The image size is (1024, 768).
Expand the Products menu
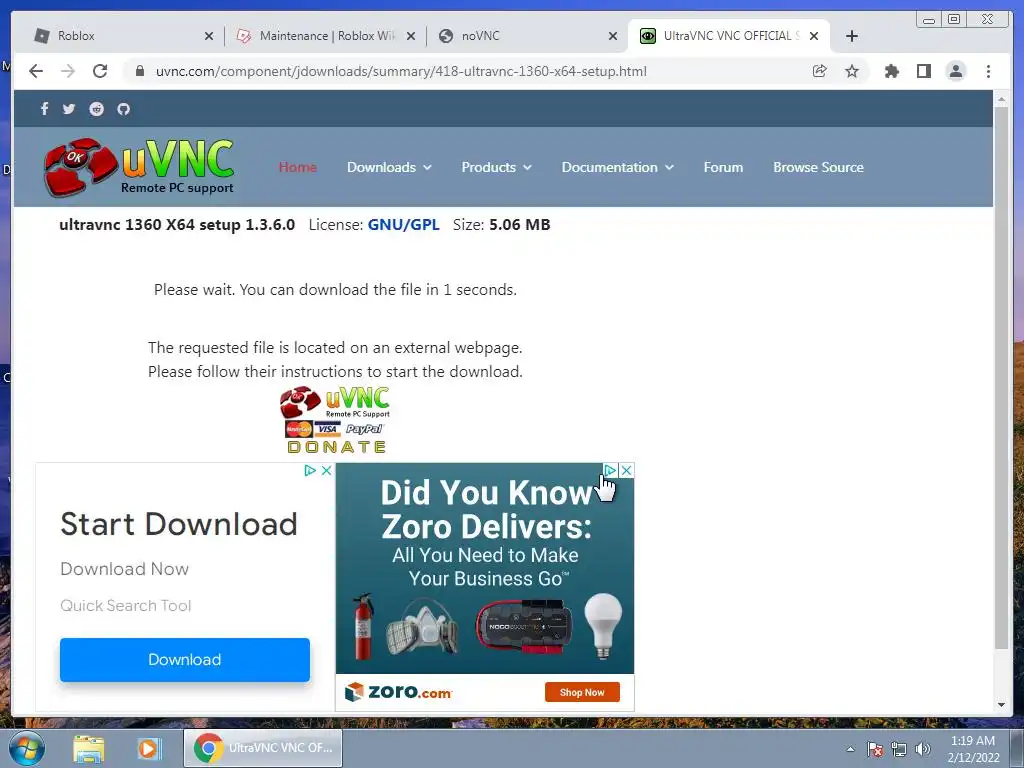[x=496, y=167]
